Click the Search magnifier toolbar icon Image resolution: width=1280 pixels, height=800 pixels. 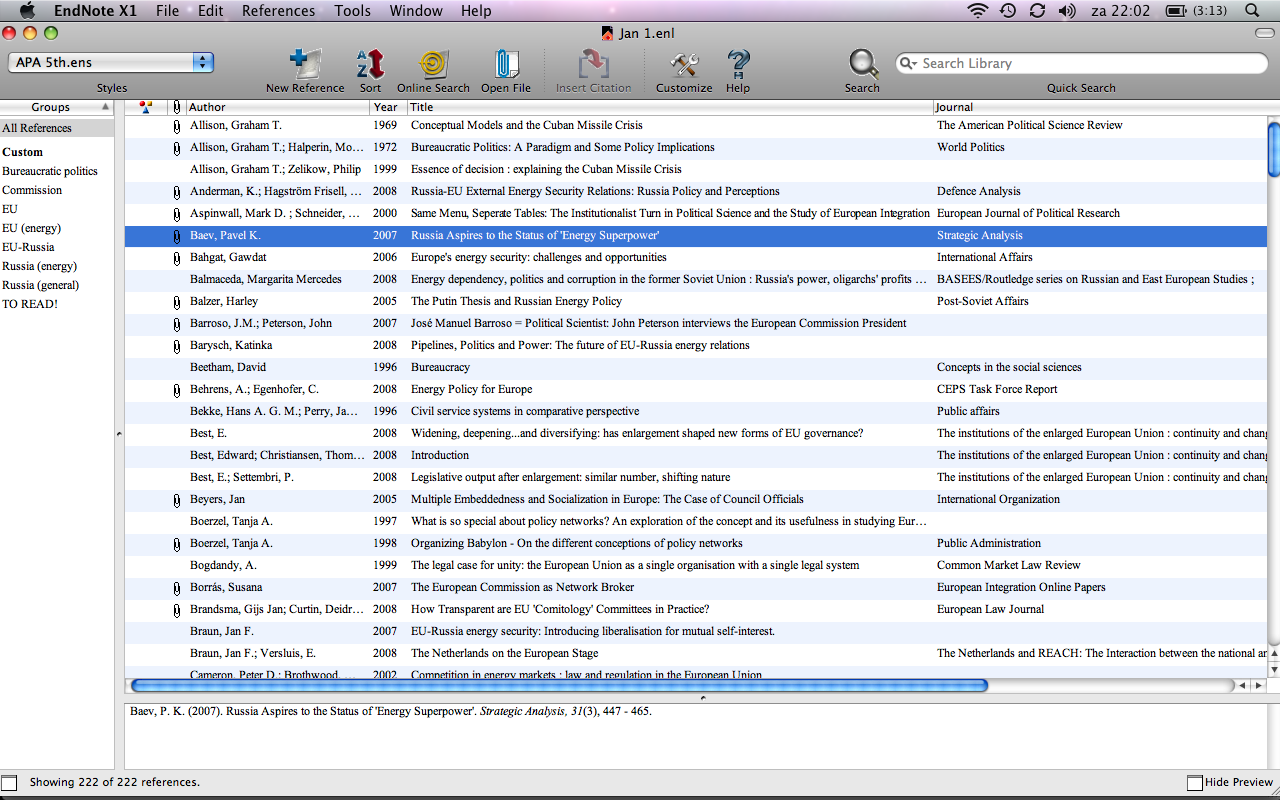862,65
